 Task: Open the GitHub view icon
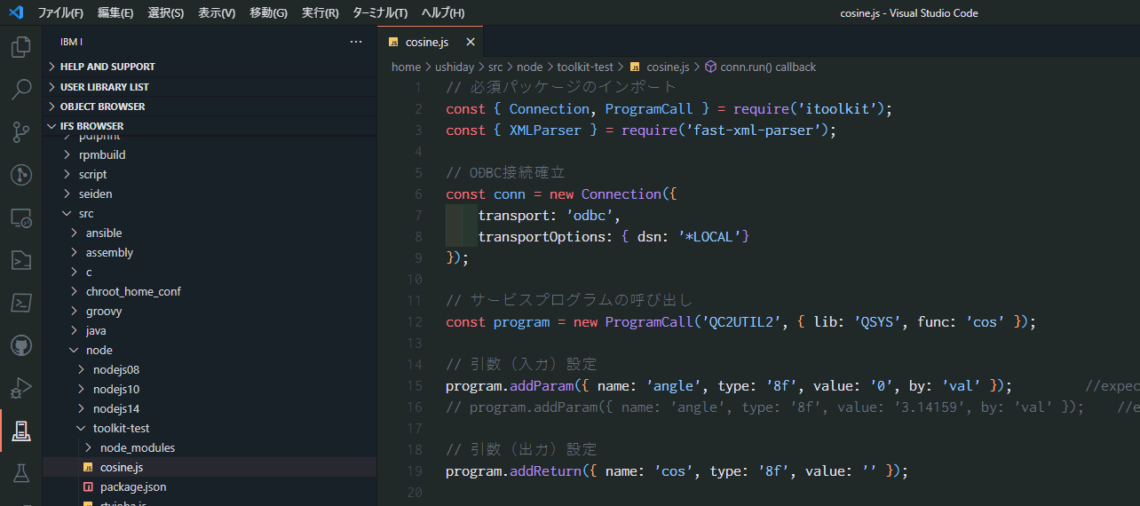[x=20, y=346]
